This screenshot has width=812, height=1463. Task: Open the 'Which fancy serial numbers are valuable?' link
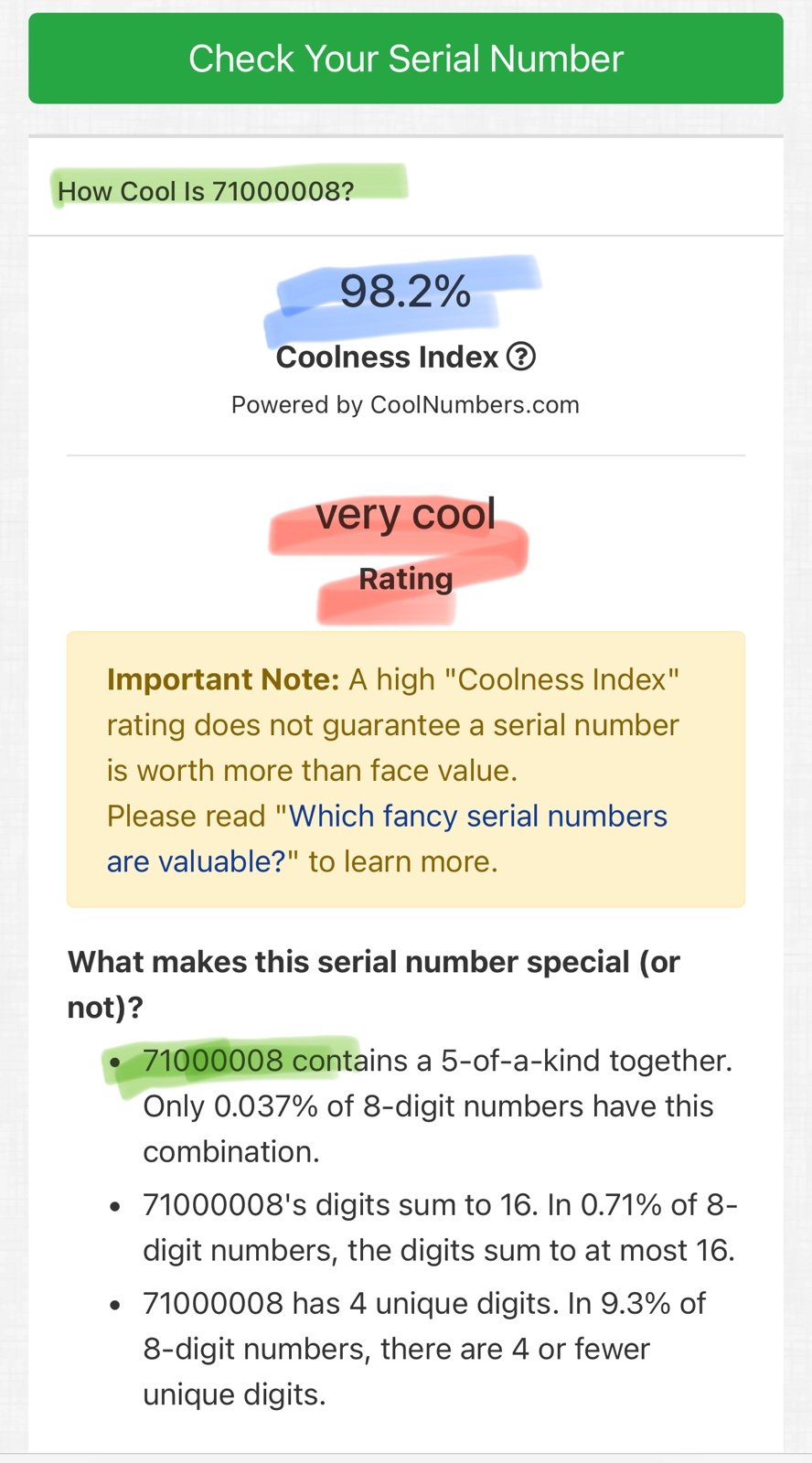pos(477,816)
